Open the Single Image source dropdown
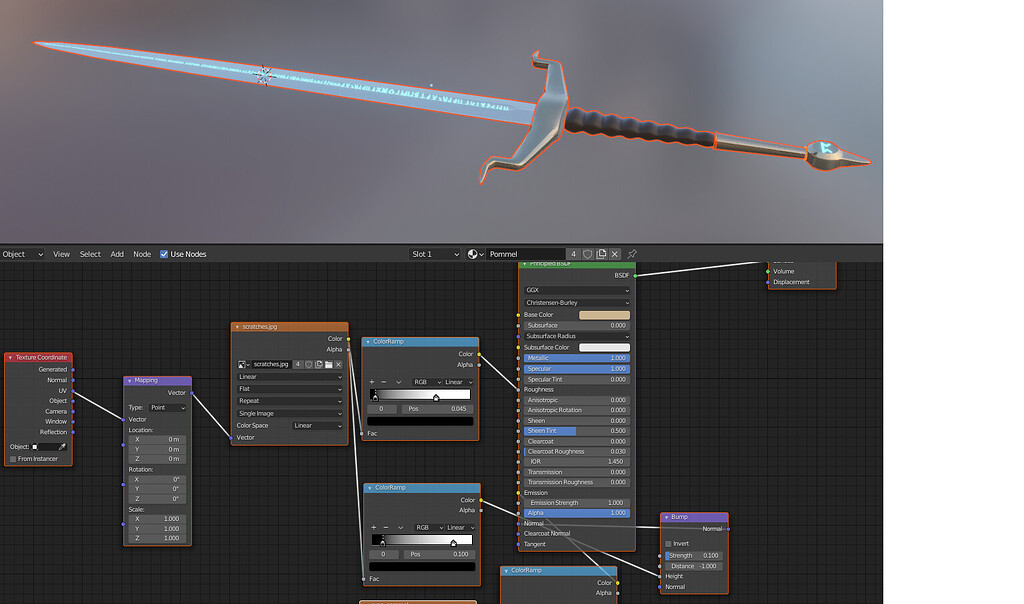This screenshot has height=604, width=1024. [x=289, y=413]
